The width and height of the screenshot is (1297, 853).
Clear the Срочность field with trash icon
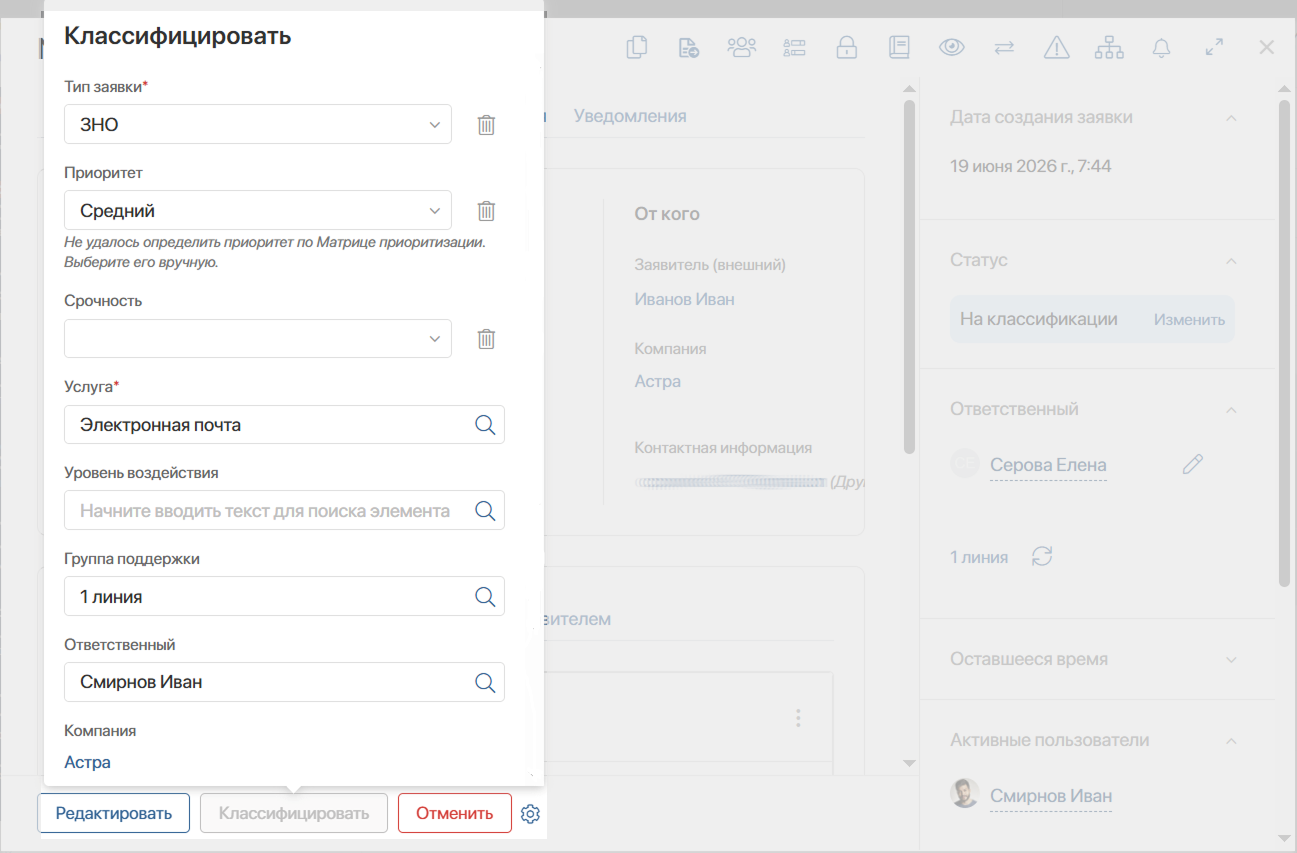coord(486,339)
